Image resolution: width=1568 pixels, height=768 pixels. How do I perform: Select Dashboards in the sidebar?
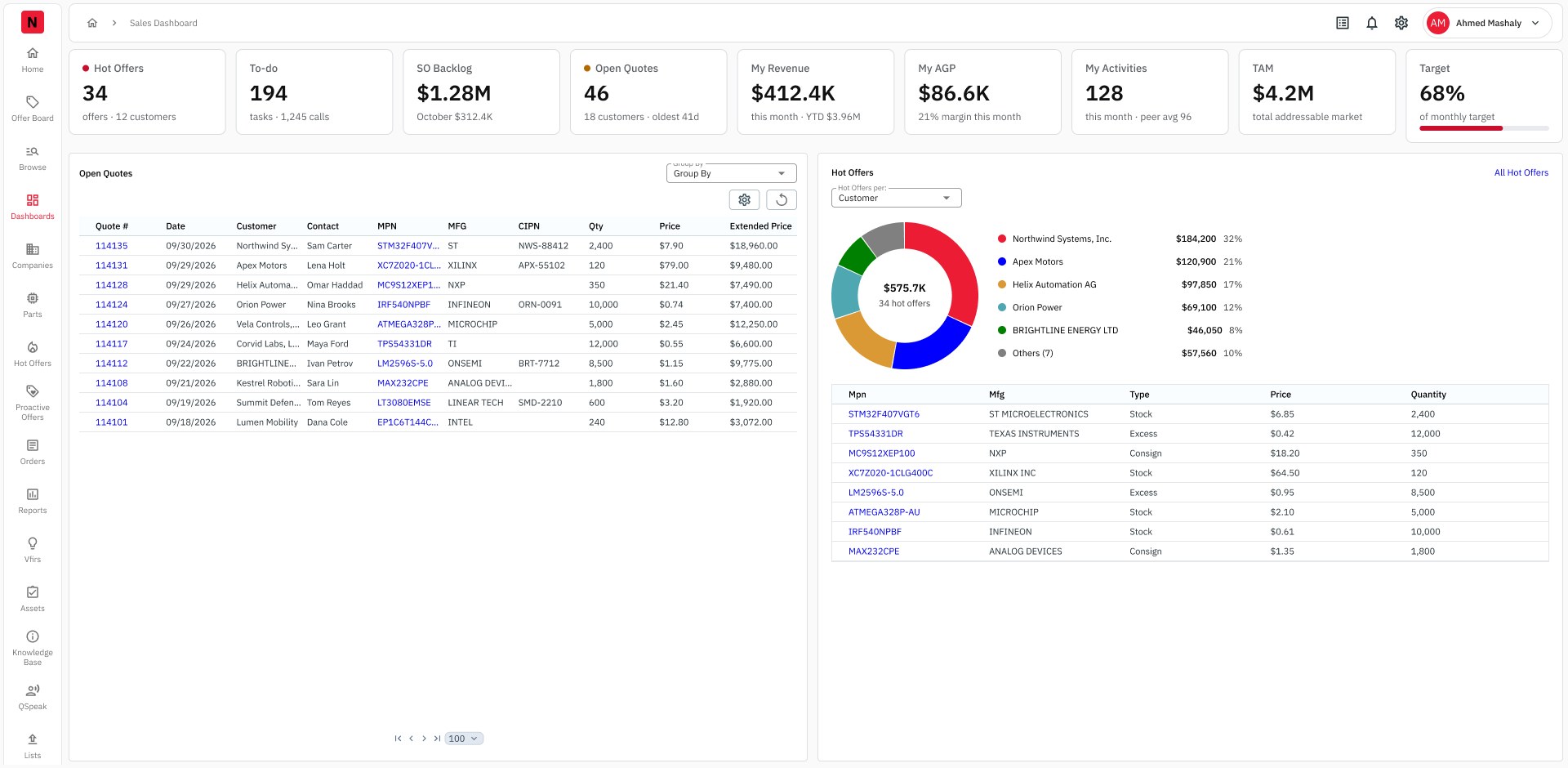coord(33,208)
